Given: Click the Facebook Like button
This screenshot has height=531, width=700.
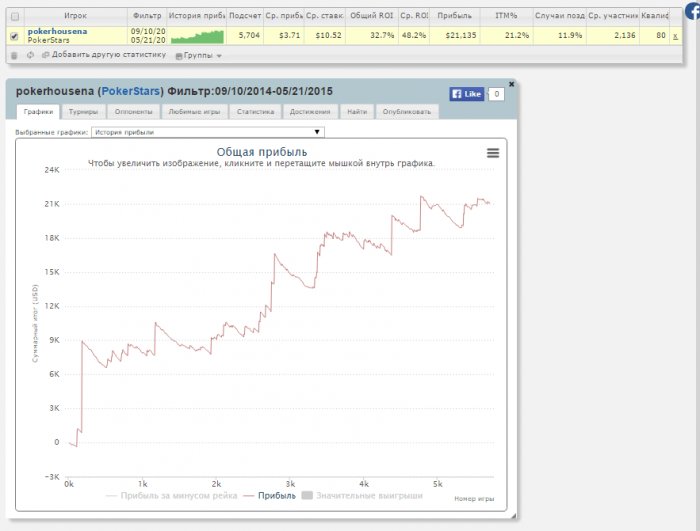Looking at the screenshot, I should [466, 94].
